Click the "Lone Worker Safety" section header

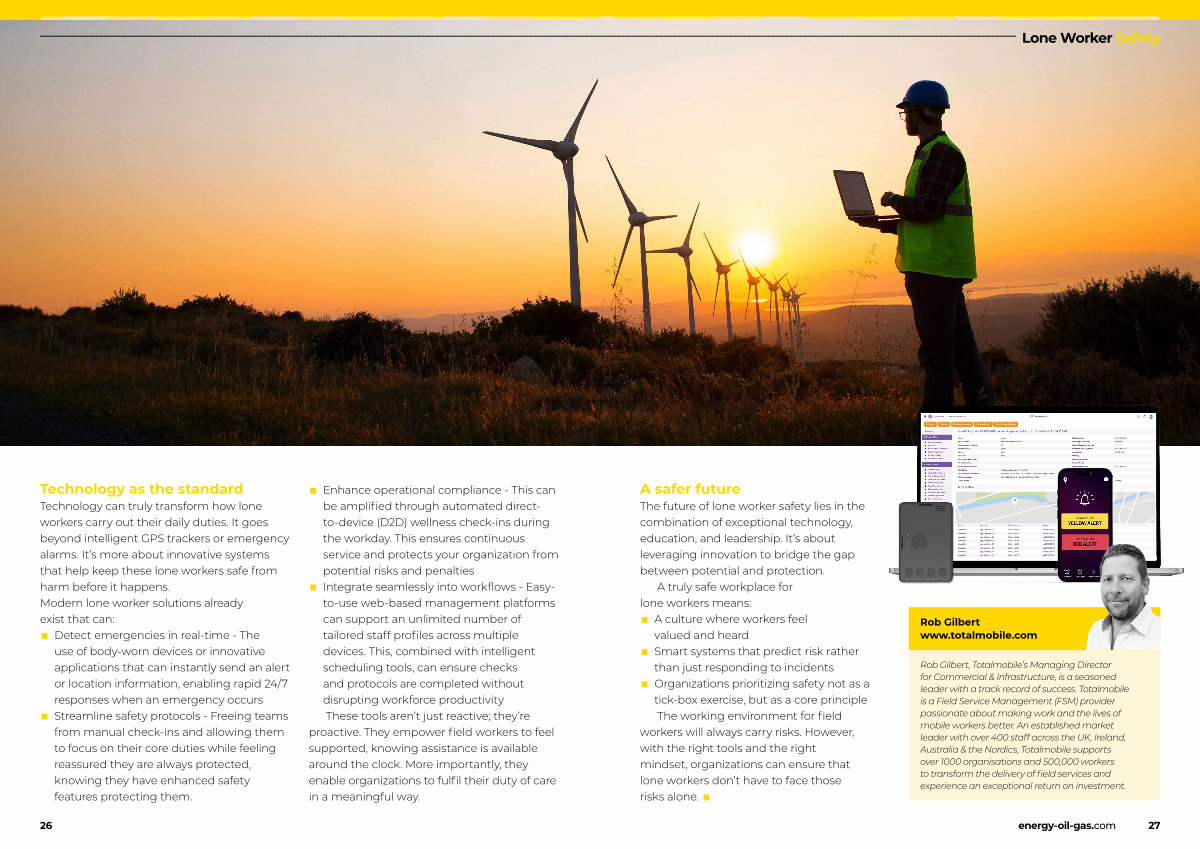pos(1090,38)
